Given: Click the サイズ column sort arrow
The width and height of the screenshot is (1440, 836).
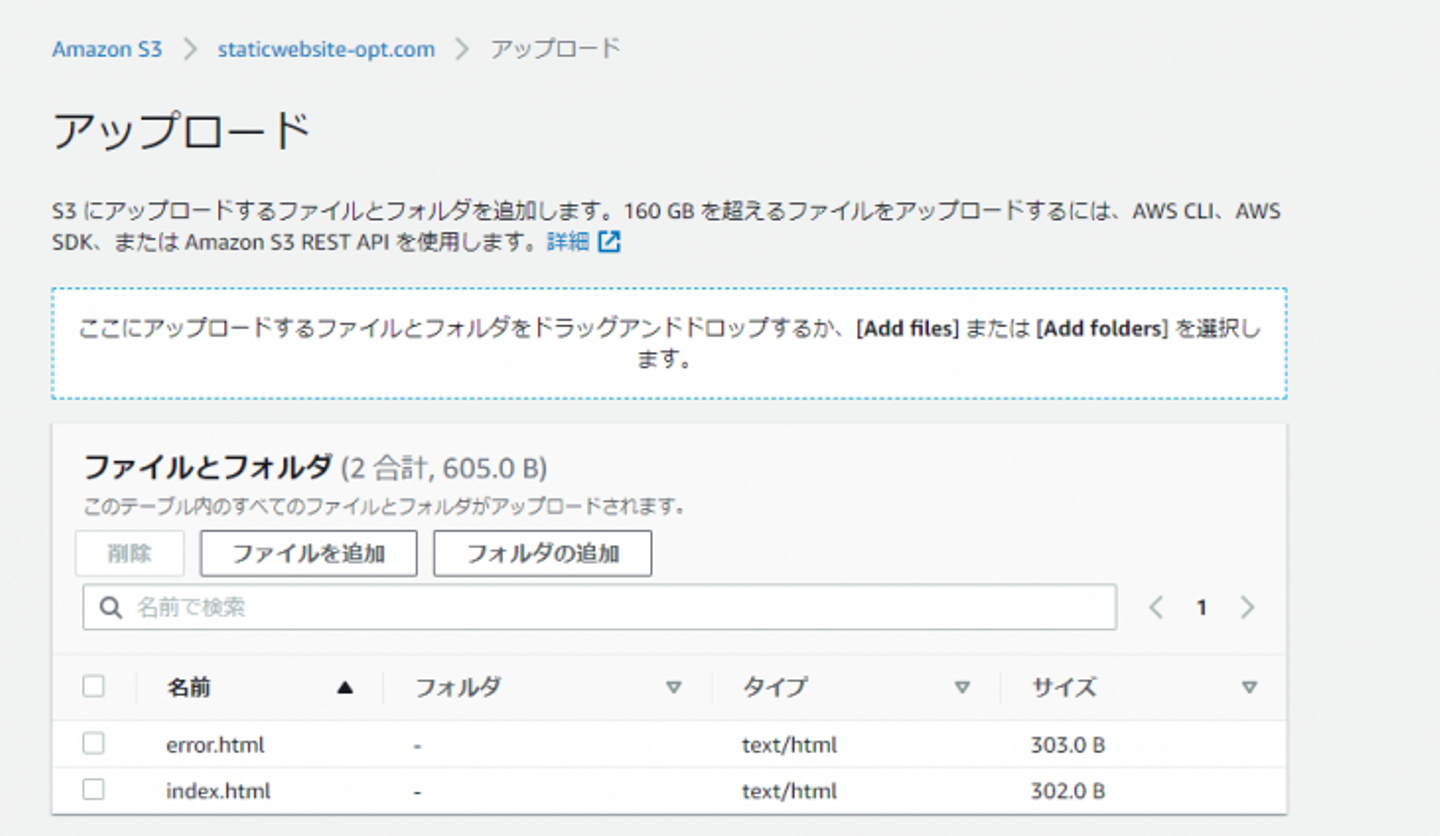Looking at the screenshot, I should point(1248,687).
